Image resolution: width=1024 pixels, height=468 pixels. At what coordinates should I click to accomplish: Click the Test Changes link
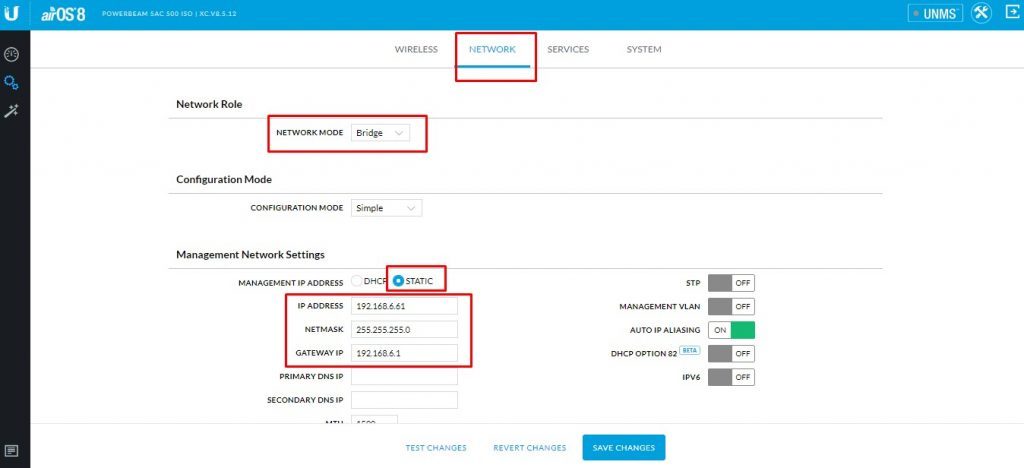(436, 448)
